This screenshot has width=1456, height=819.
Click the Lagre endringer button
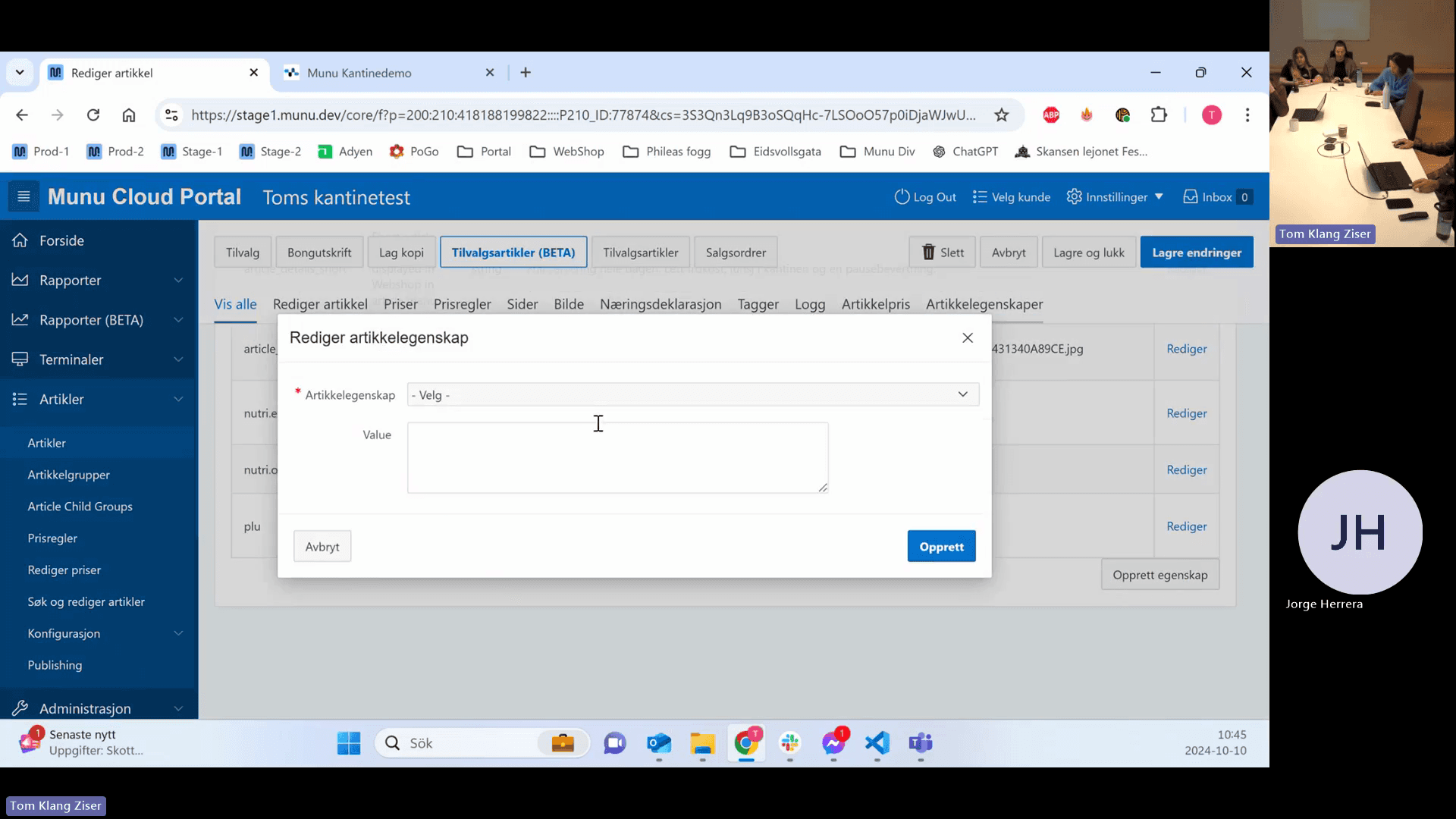tap(1197, 253)
